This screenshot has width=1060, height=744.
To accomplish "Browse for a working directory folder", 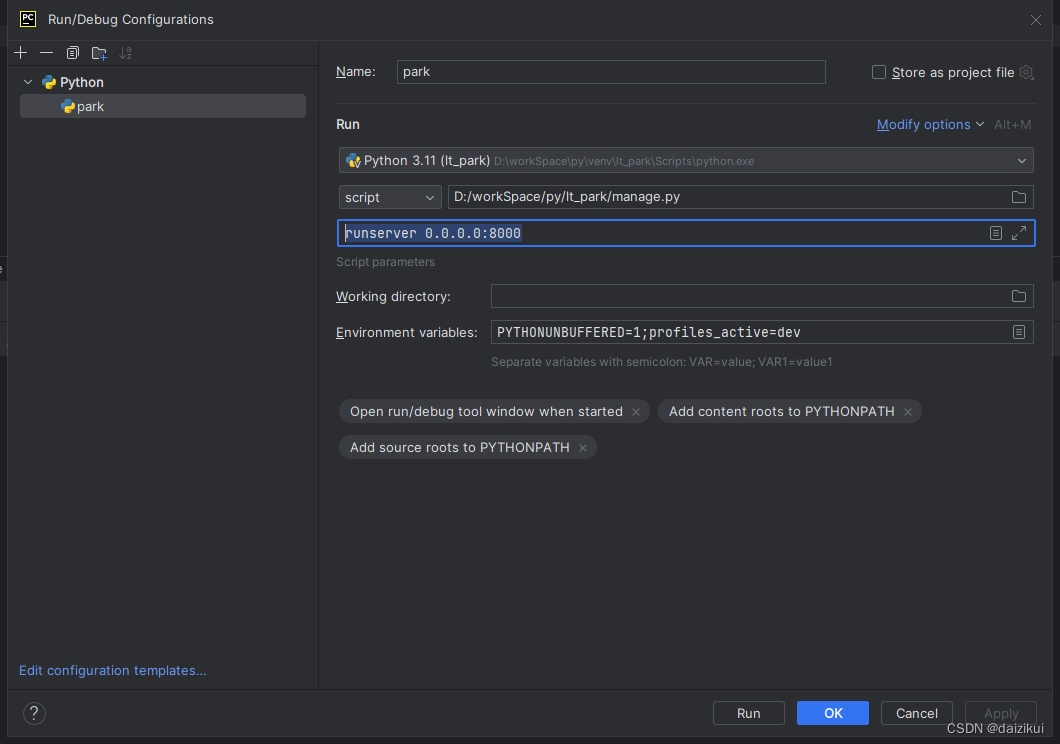I will (x=1018, y=296).
